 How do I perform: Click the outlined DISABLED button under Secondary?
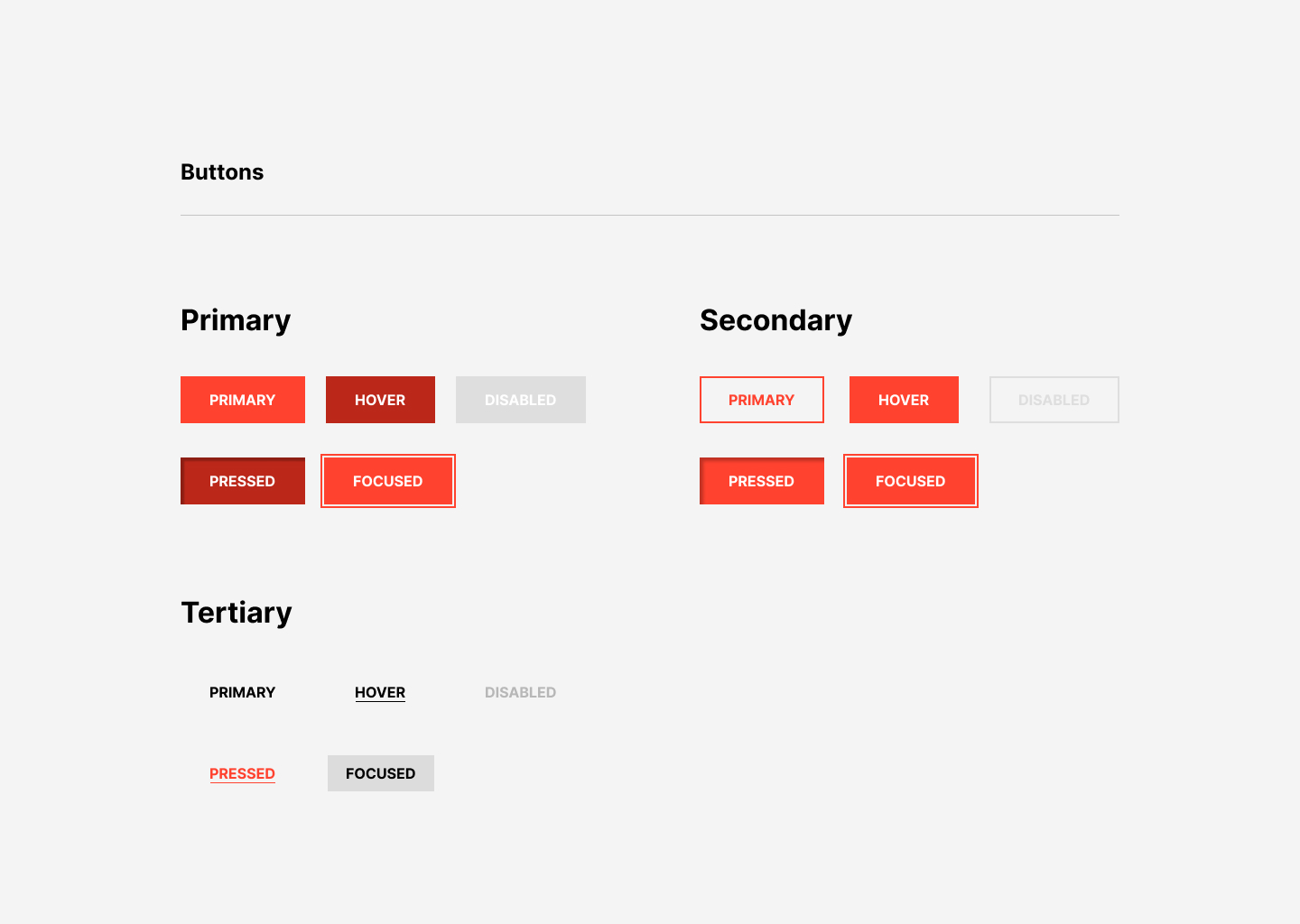1054,400
